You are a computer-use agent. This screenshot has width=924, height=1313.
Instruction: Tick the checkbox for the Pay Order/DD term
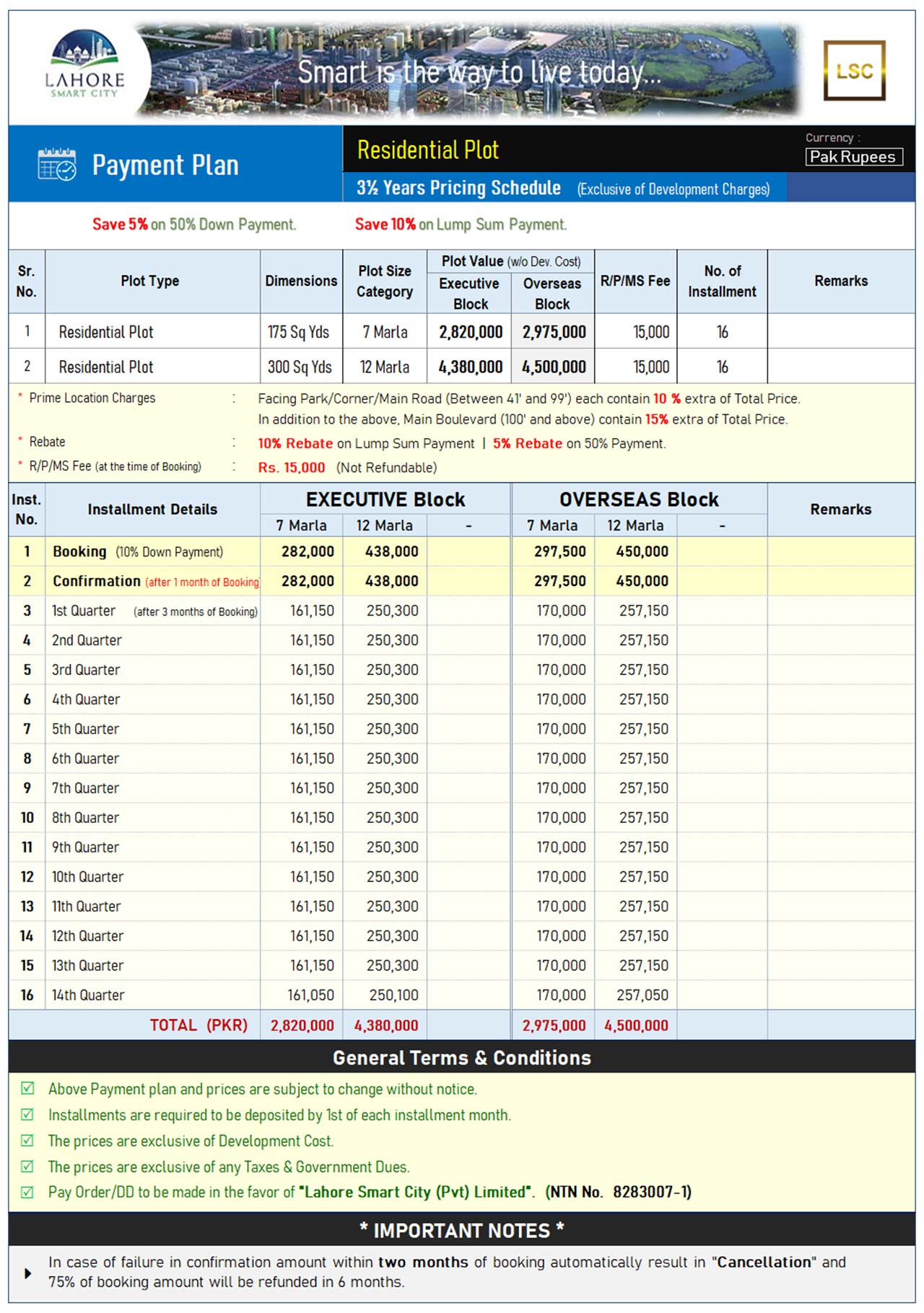coord(27,1192)
